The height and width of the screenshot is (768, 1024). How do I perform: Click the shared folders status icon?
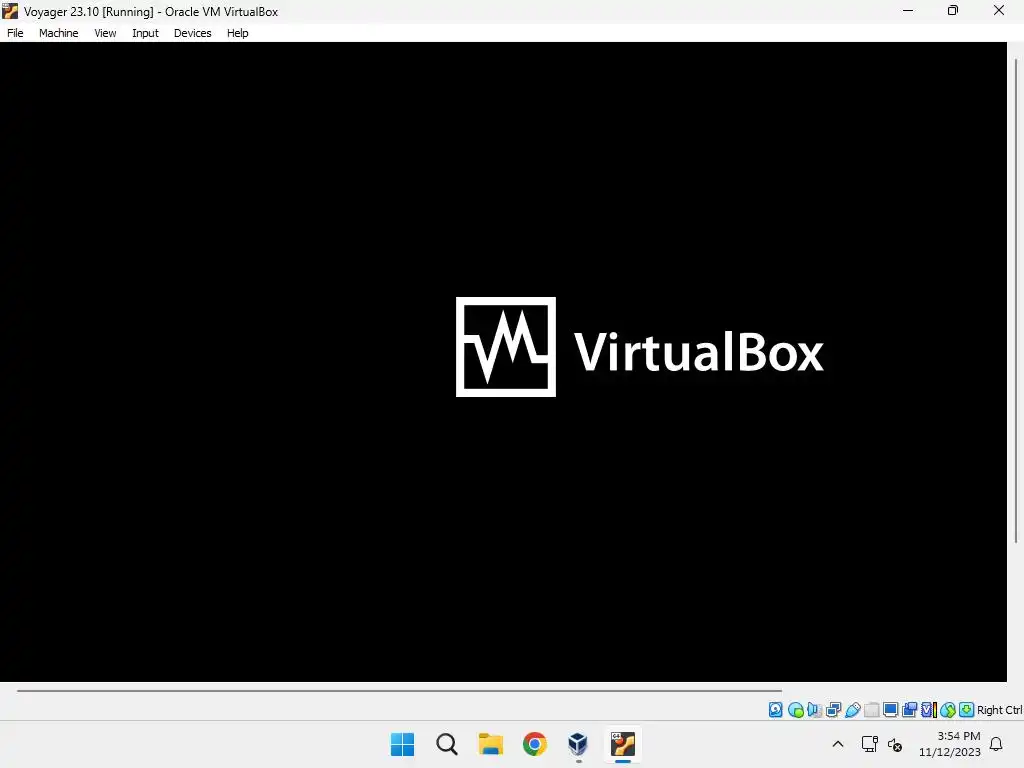(871, 710)
